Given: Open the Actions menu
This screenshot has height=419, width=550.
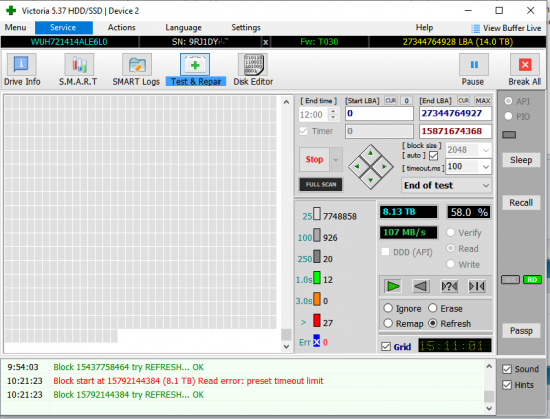Looking at the screenshot, I should coord(121,28).
